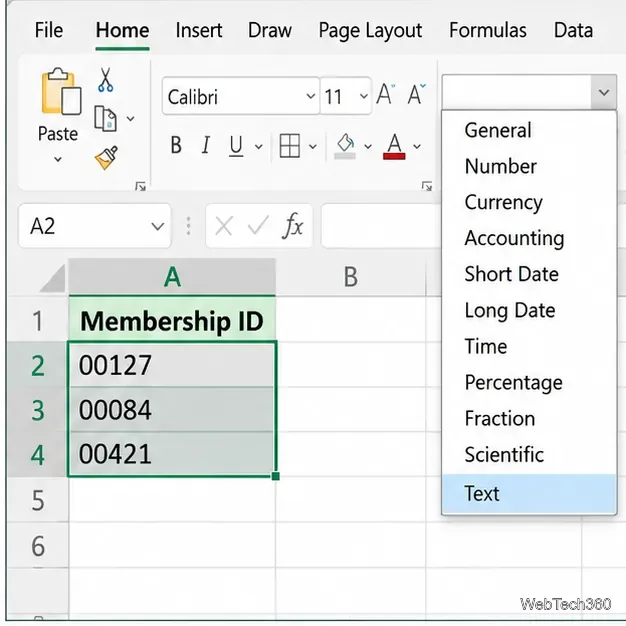Open Underline style dropdown arrow
The image size is (626, 626).
point(259,147)
